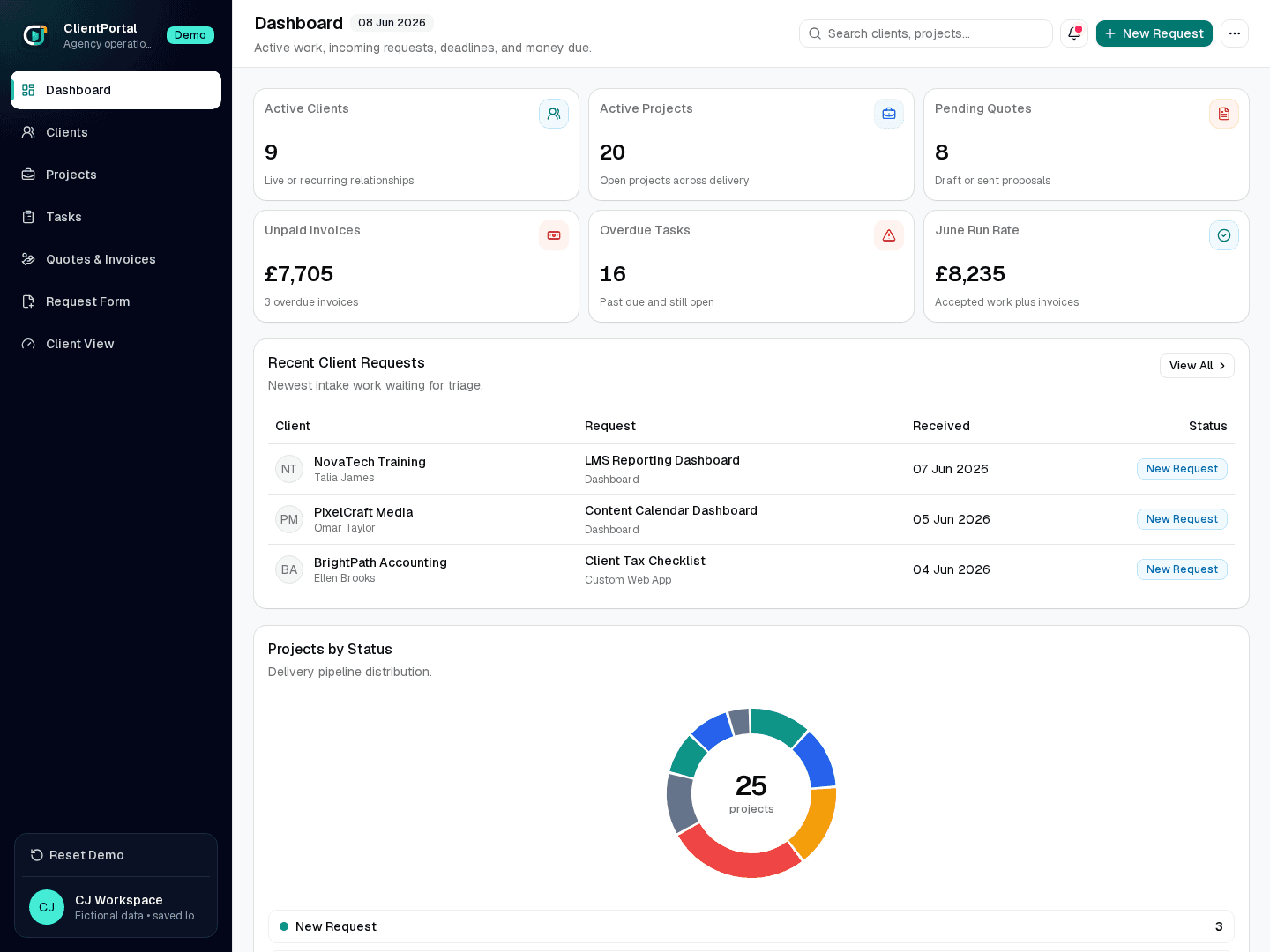Click the Pending Quotes document icon
The width and height of the screenshot is (1270, 952).
click(1224, 114)
